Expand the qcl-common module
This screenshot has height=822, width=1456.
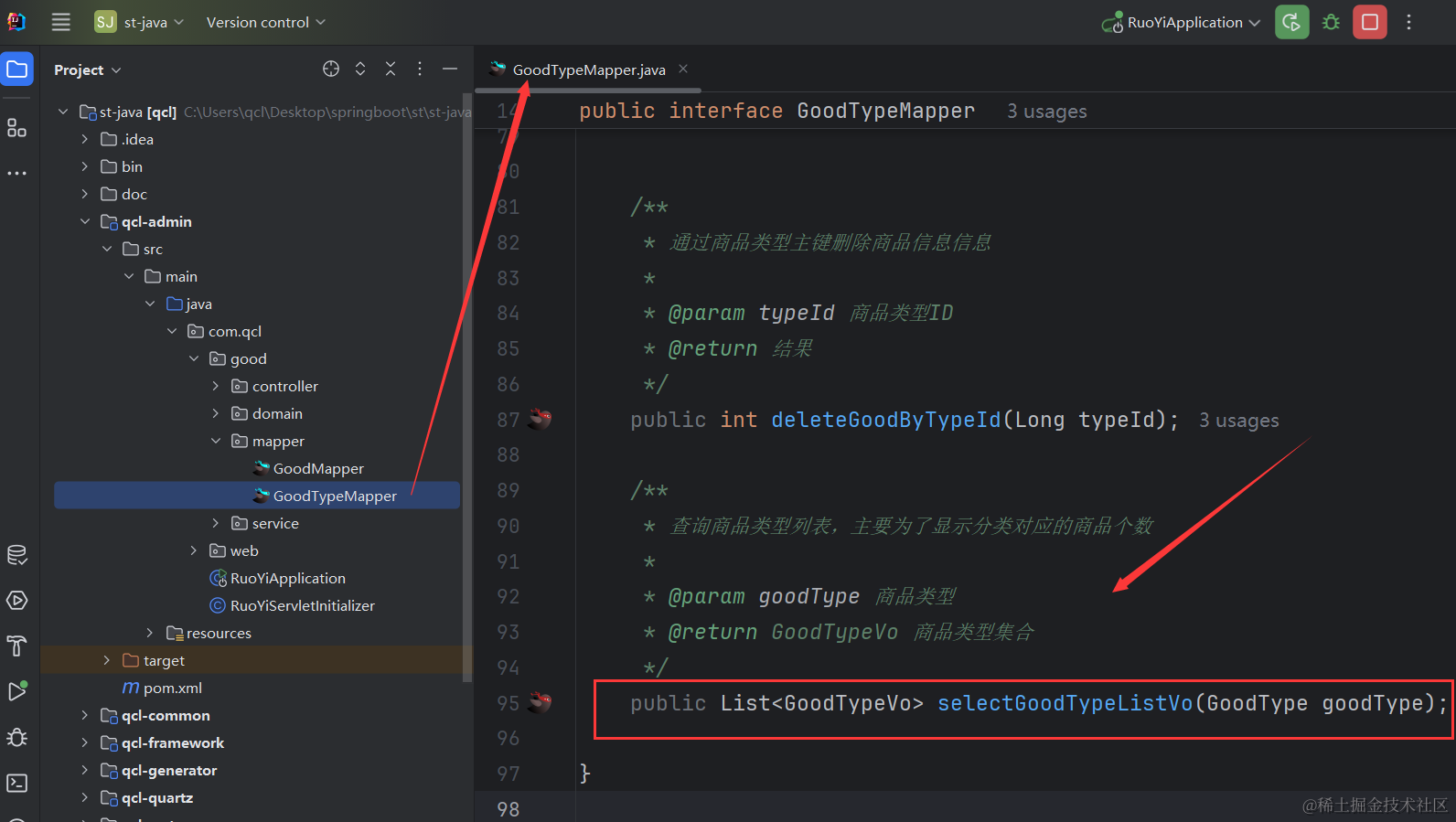(84, 715)
